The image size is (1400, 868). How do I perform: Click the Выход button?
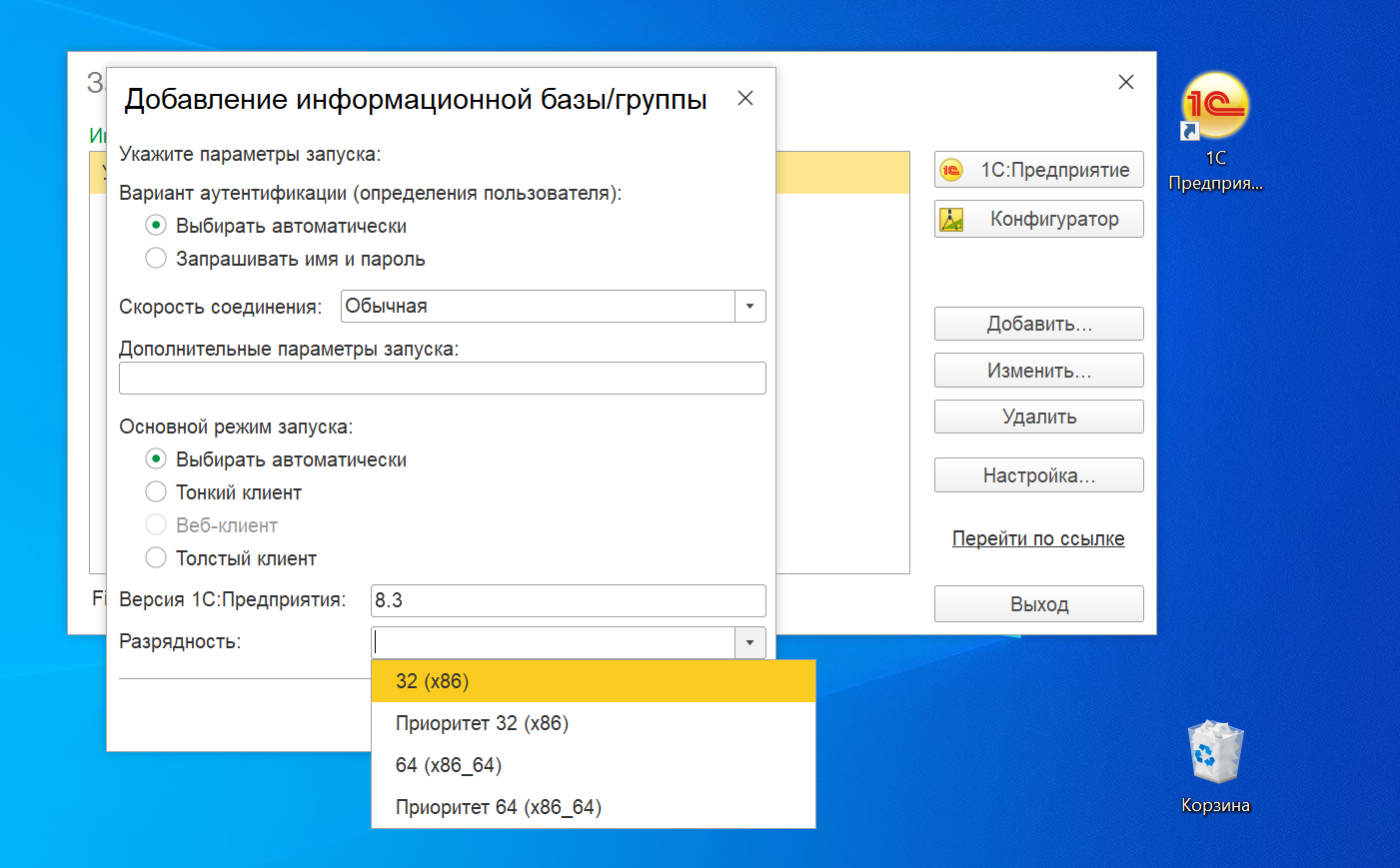[x=1038, y=604]
